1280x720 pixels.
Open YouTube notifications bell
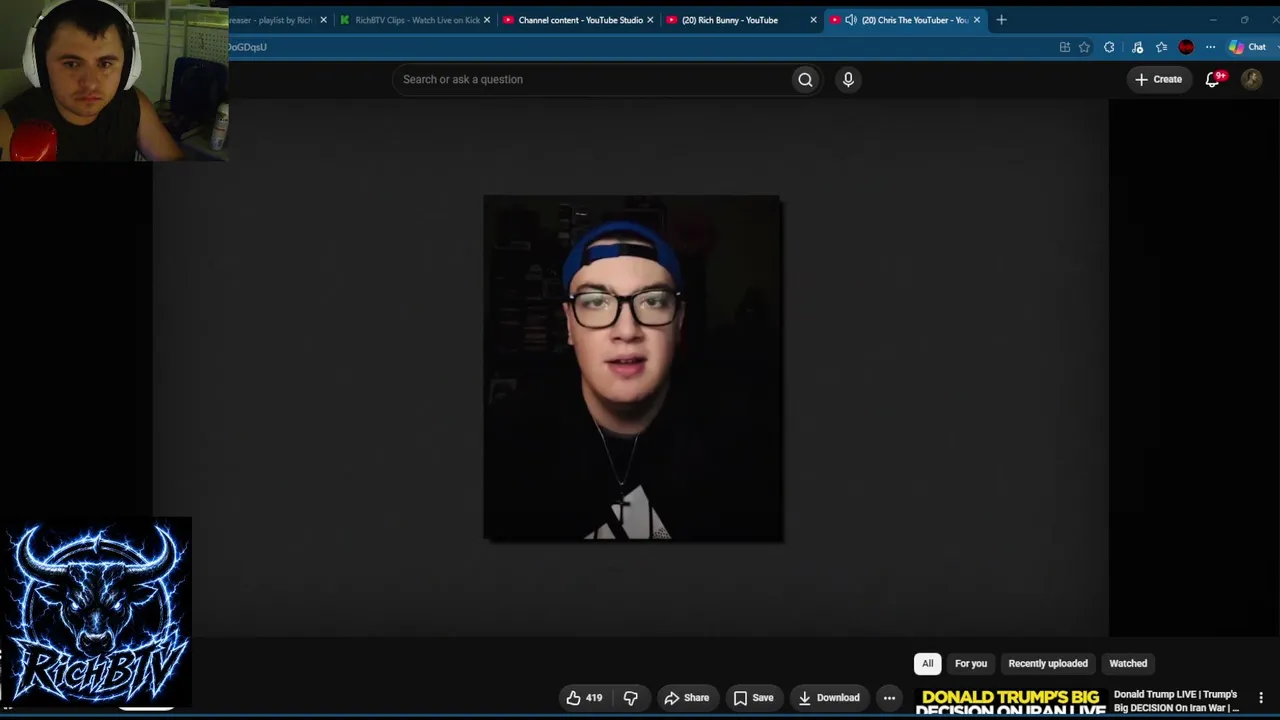[x=1213, y=79]
